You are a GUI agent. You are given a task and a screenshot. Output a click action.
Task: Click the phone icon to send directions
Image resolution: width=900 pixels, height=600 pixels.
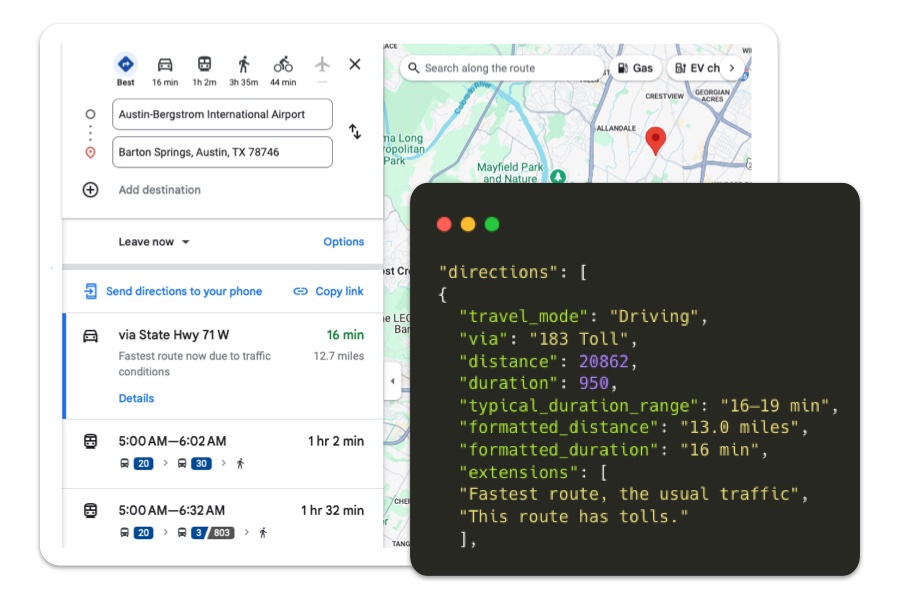[x=90, y=290]
